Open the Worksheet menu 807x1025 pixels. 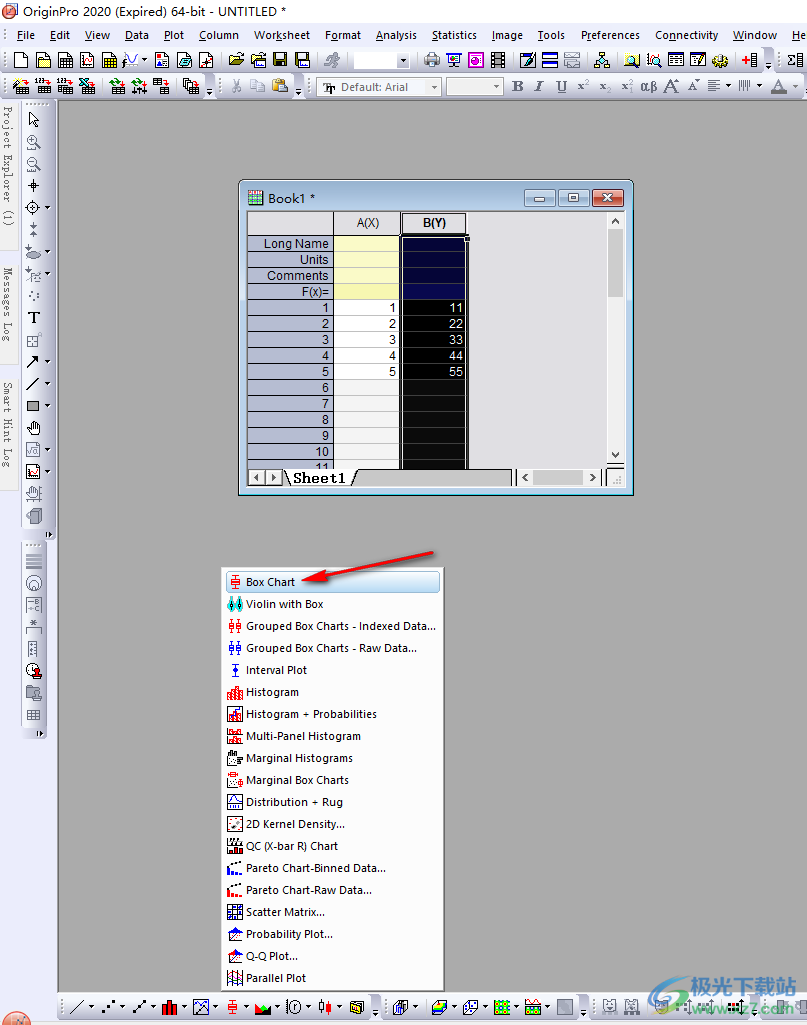pyautogui.click(x=282, y=35)
